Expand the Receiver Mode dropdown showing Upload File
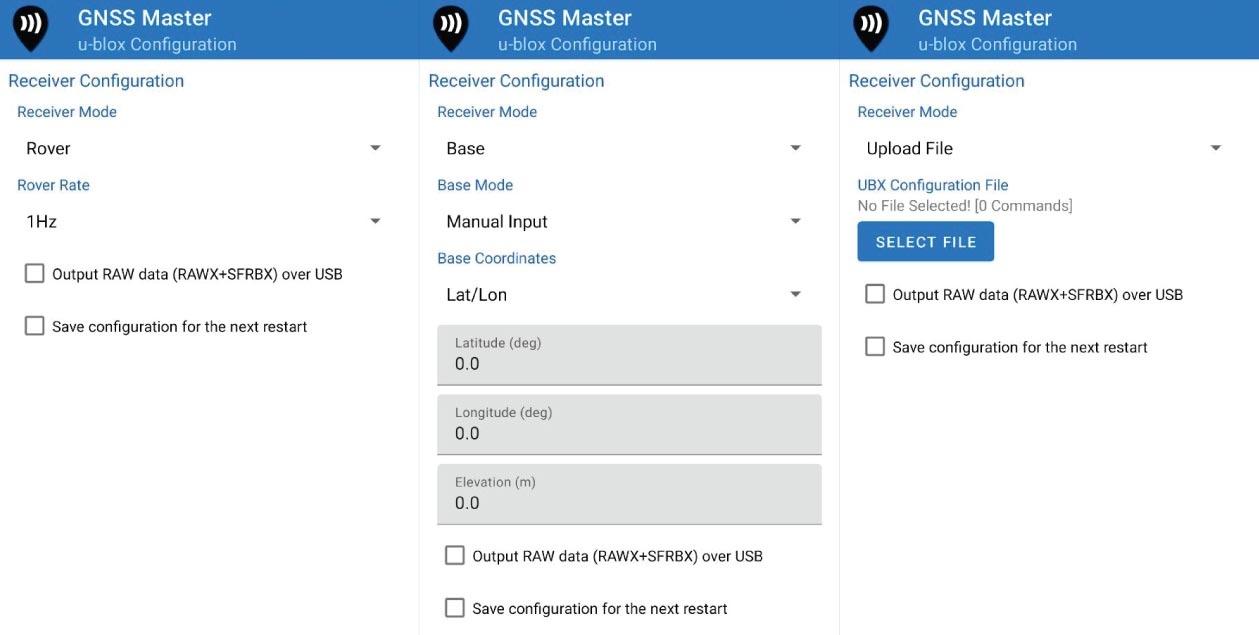This screenshot has width=1259, height=635. pyautogui.click(x=1040, y=147)
